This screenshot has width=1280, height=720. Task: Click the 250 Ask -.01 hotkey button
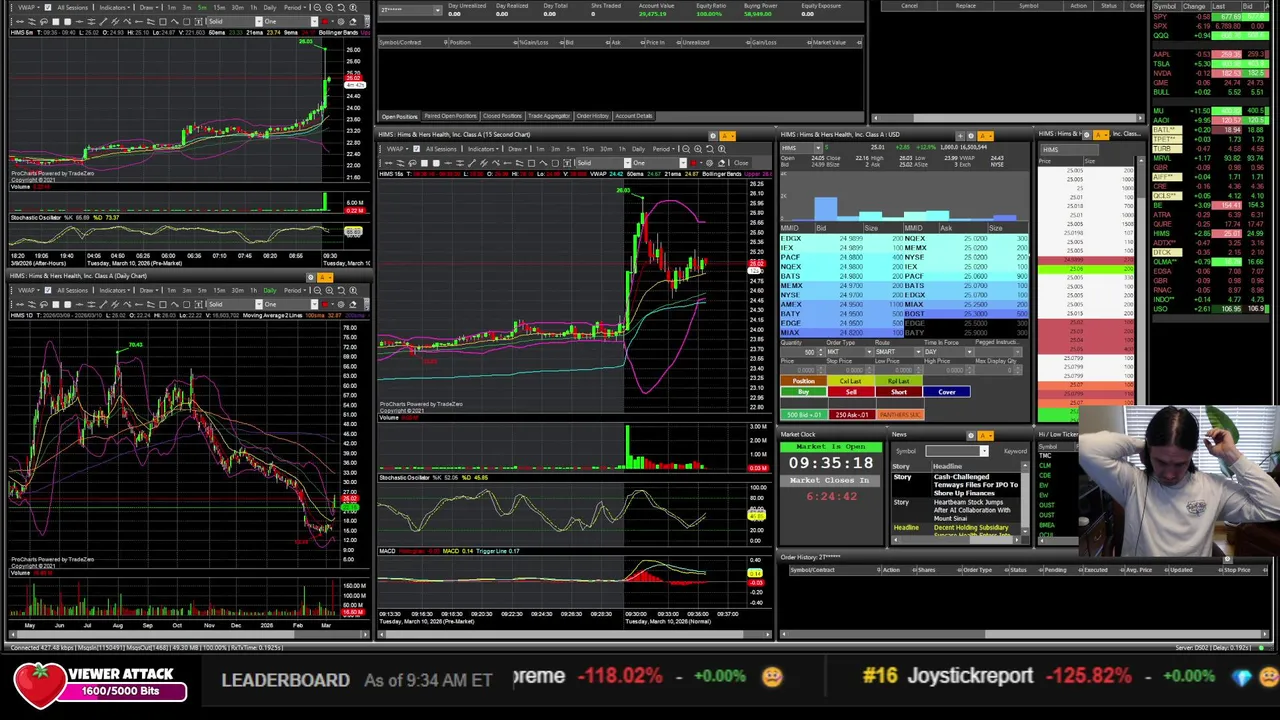pos(851,415)
